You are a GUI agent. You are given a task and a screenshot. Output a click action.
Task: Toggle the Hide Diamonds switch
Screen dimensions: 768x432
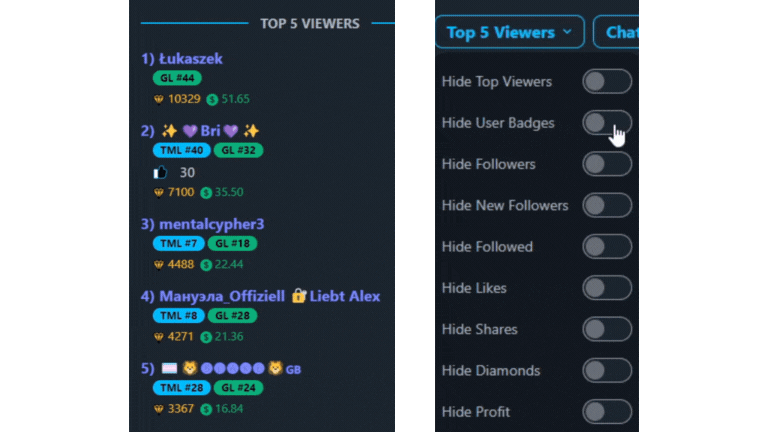click(x=607, y=370)
